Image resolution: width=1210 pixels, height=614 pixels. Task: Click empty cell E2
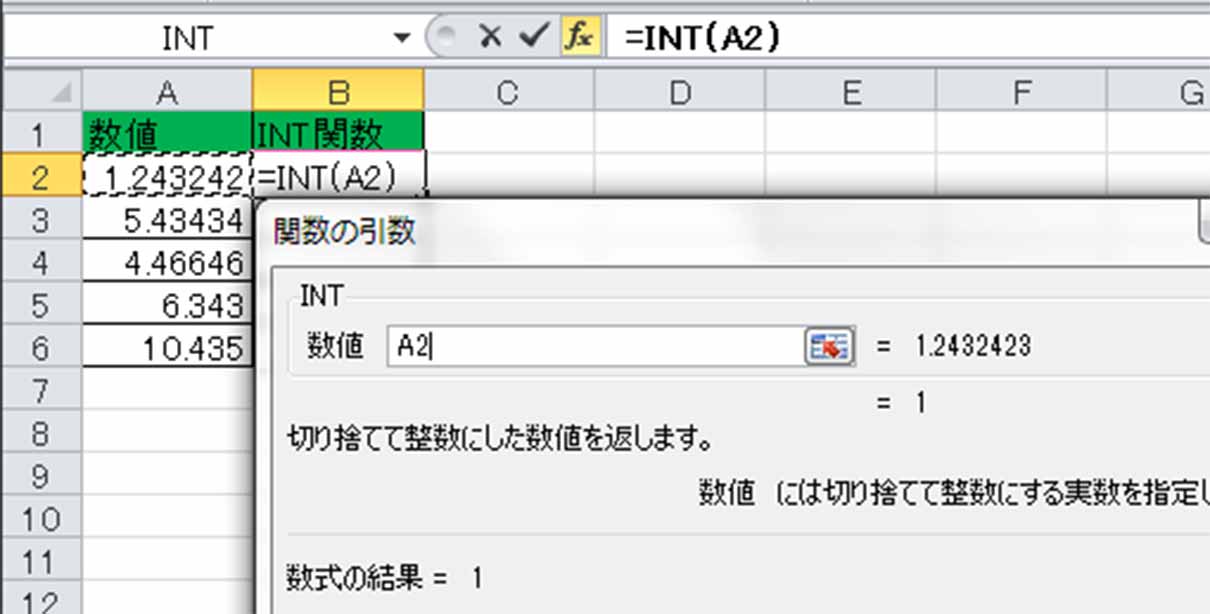[851, 175]
